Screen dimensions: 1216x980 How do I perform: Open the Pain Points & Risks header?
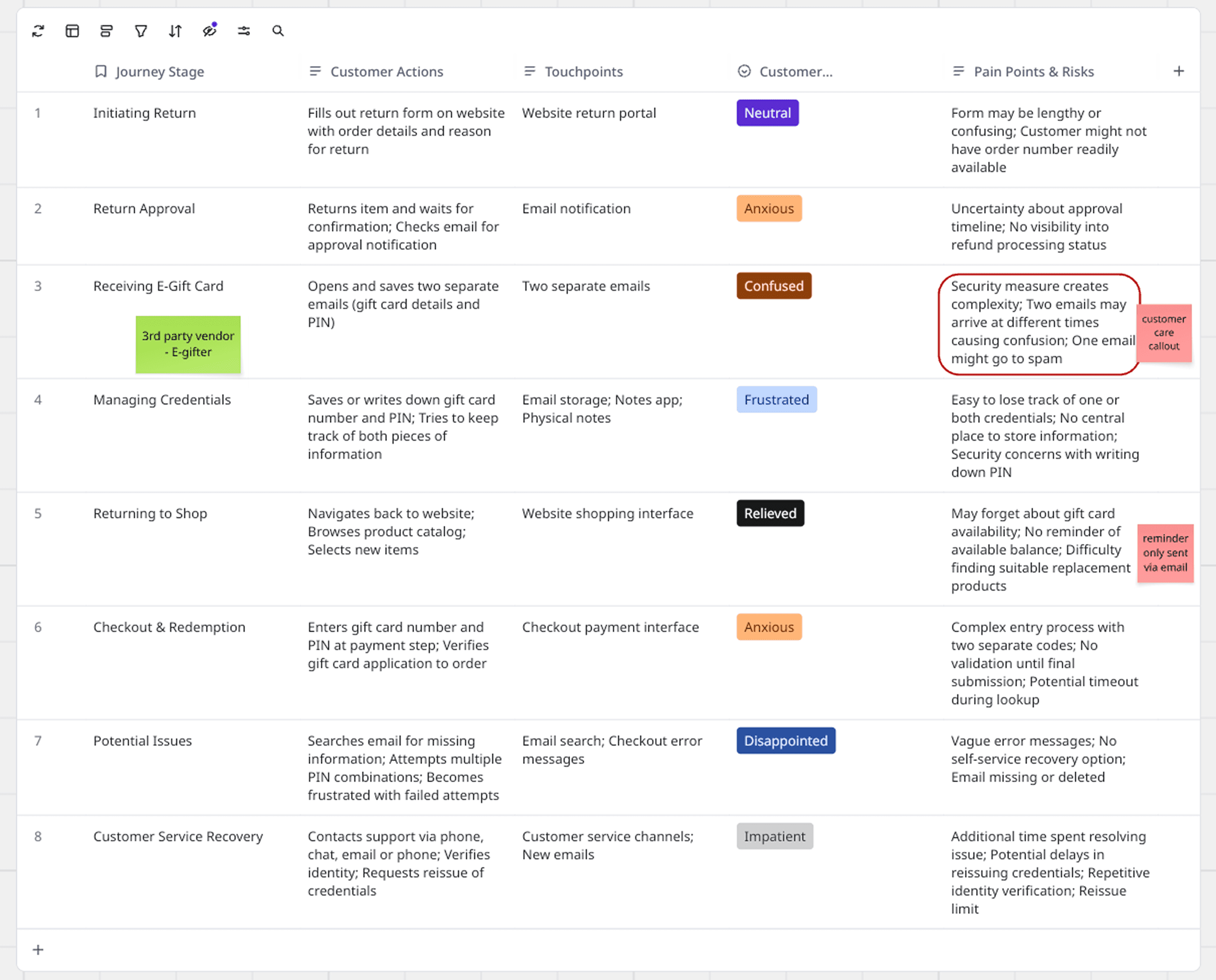click(1033, 72)
